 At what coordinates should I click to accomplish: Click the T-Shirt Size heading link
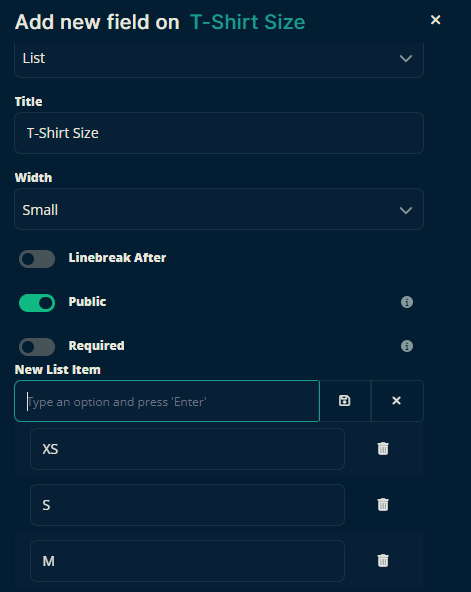[x=248, y=22]
